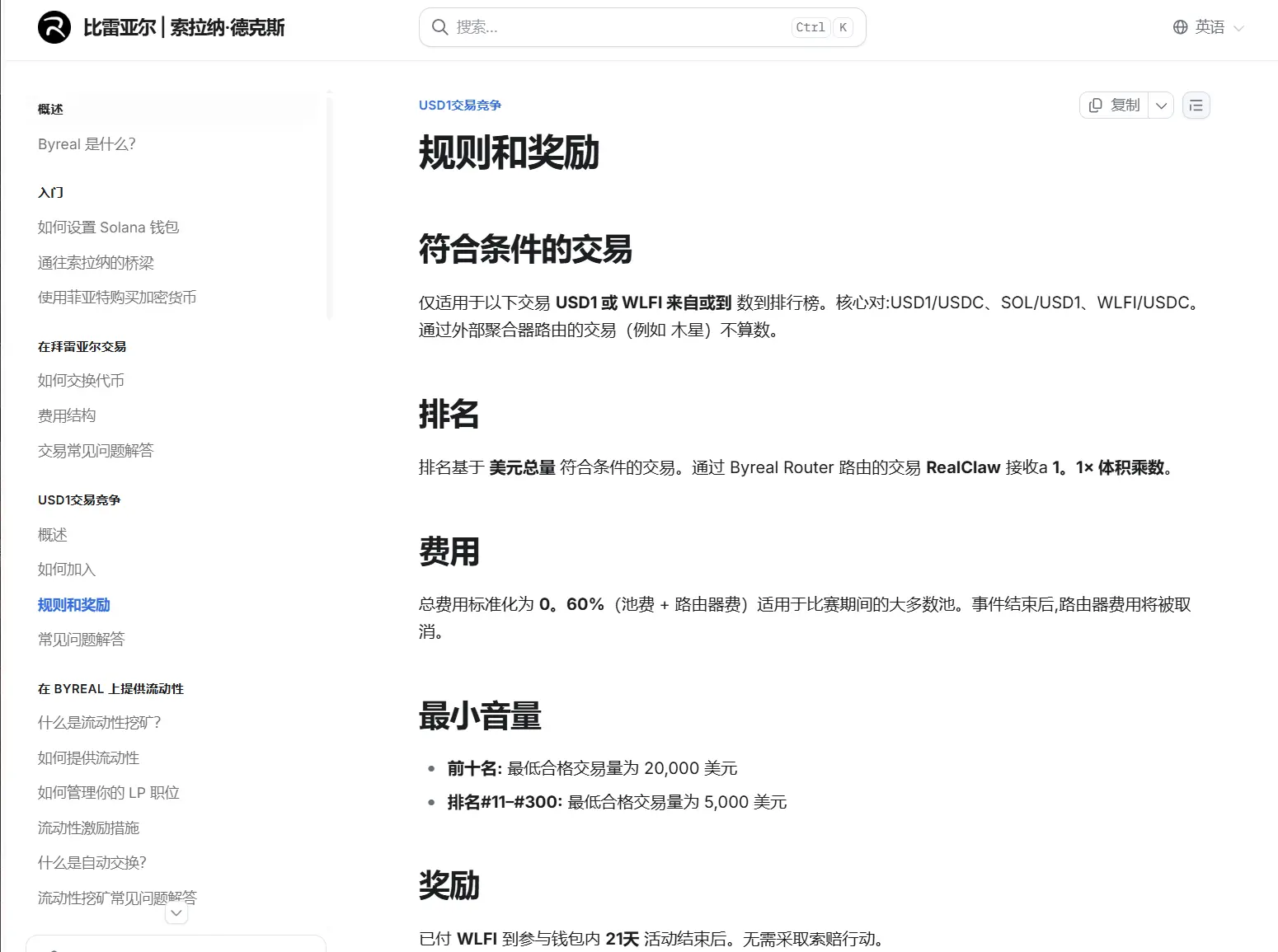Screen dimensions: 1278x952
Task: Click the copy page icon
Action: point(1095,106)
